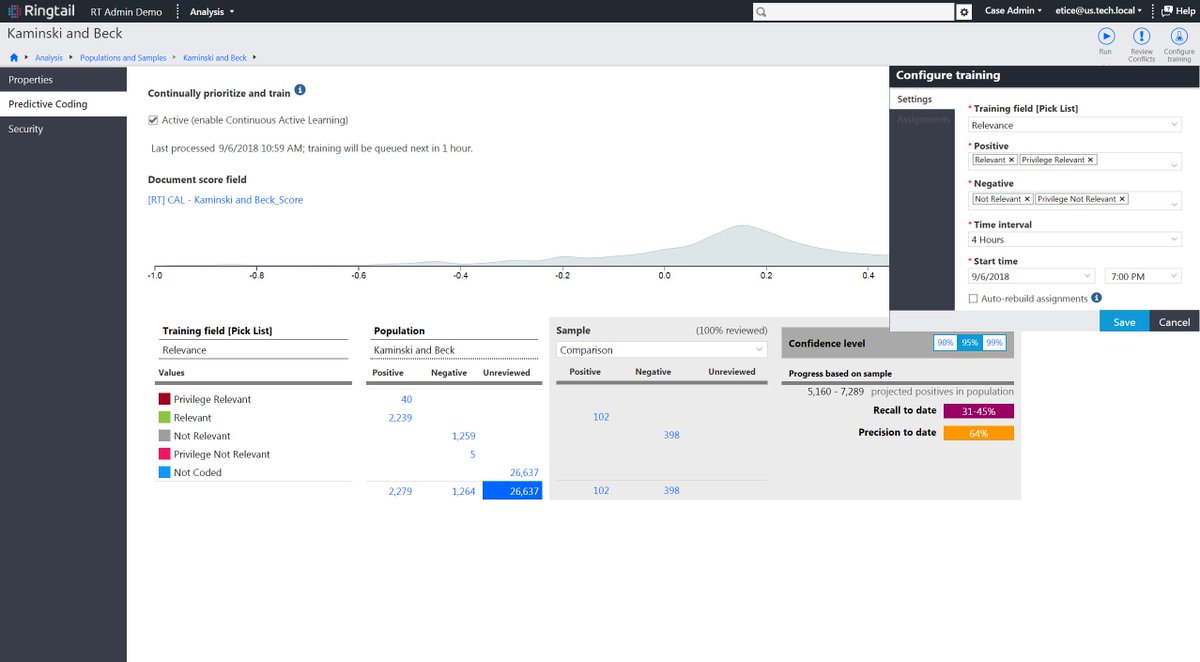Save the training configuration
Screen dimensions: 1200x662
coord(1124,322)
